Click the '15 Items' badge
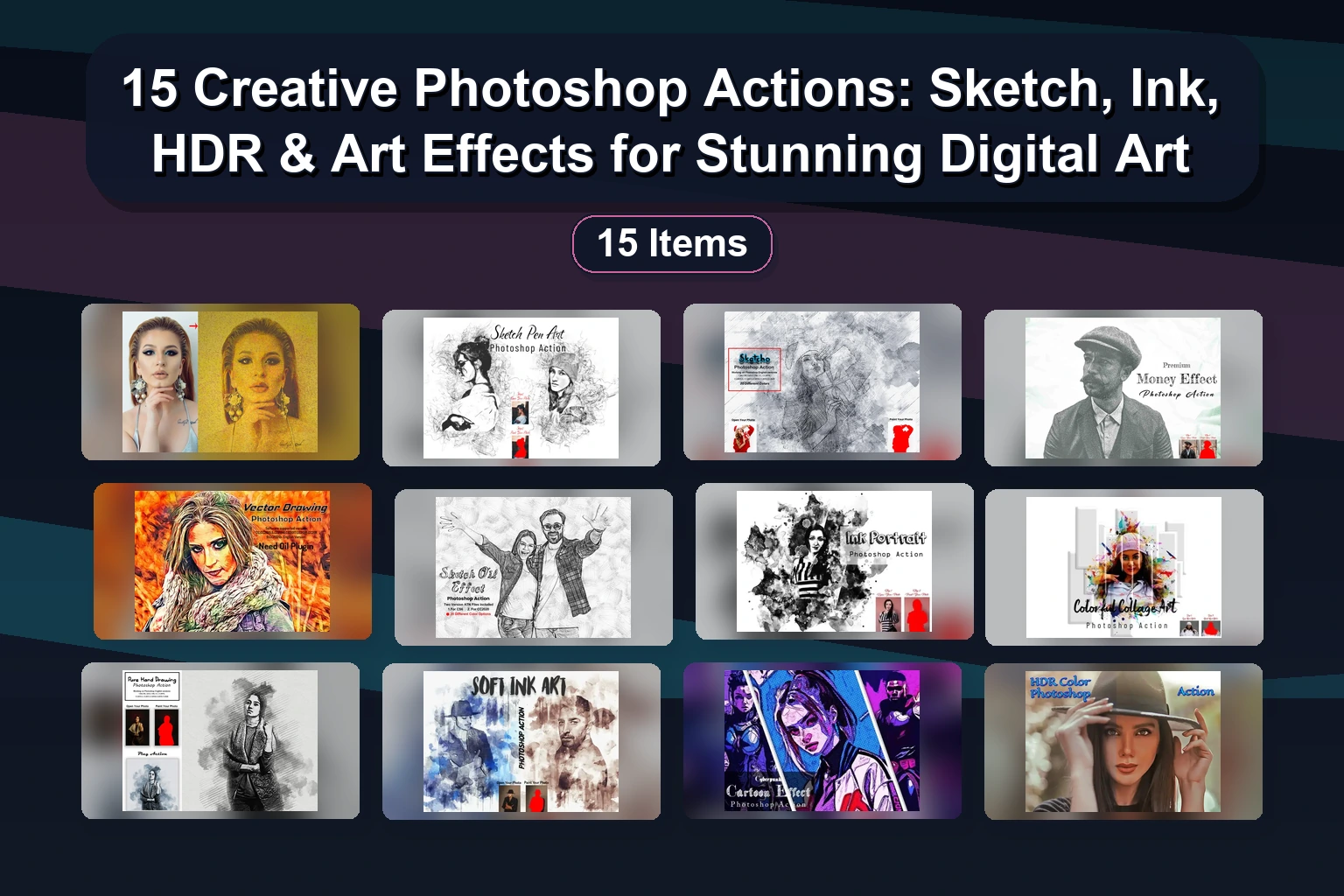The height and width of the screenshot is (896, 1344). 672,244
